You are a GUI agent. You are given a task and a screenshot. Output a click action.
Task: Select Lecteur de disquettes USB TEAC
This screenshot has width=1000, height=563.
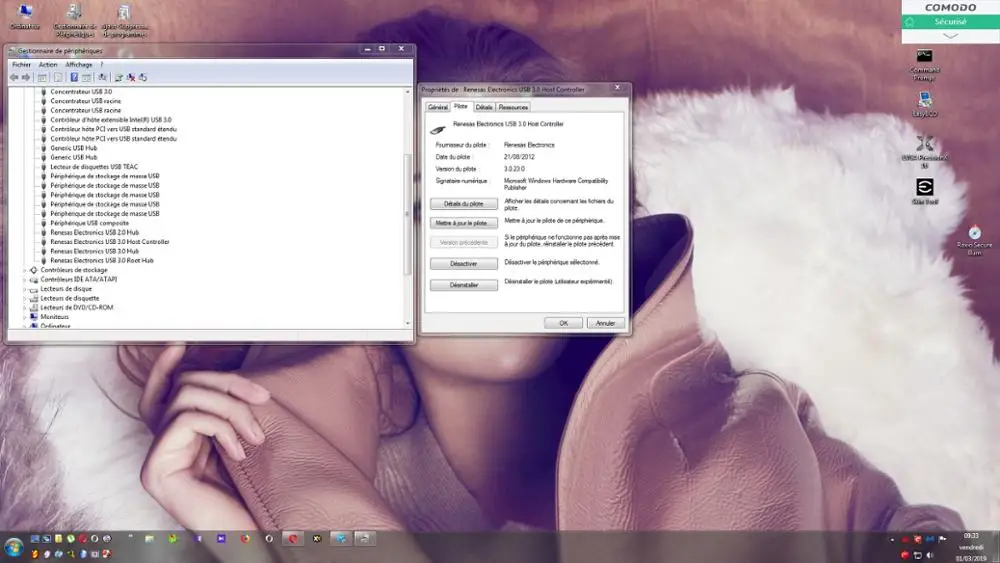pos(94,167)
